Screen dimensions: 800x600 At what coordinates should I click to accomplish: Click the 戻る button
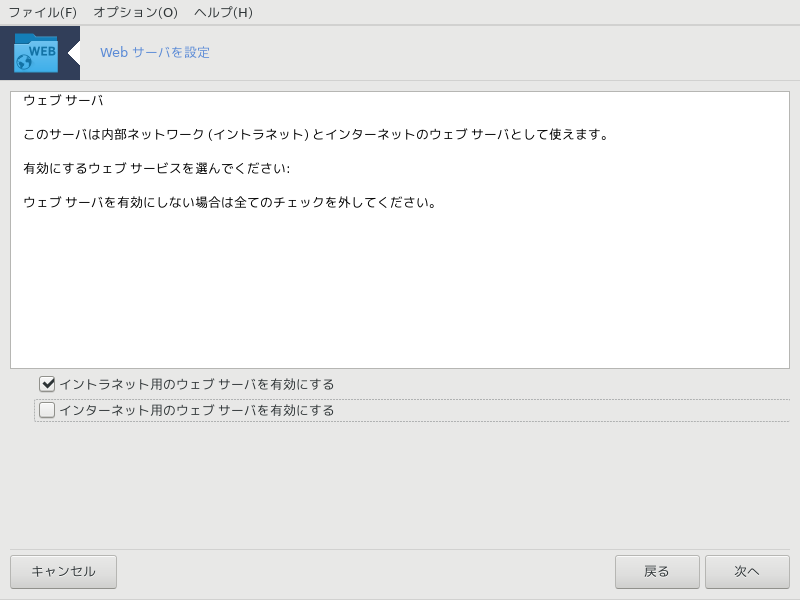(x=657, y=571)
